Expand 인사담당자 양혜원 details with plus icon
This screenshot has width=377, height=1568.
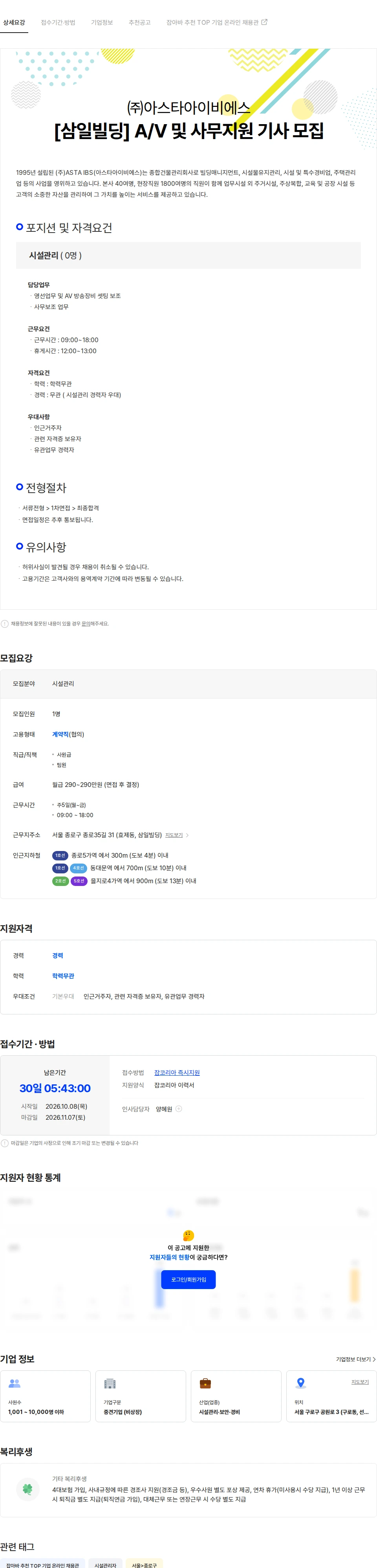click(179, 1108)
